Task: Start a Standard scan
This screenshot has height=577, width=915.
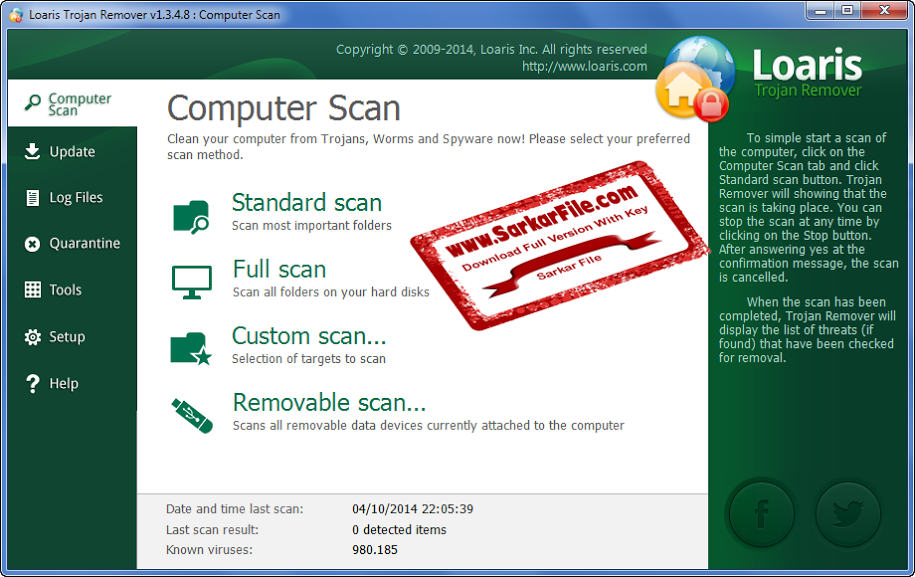Action: tap(307, 202)
